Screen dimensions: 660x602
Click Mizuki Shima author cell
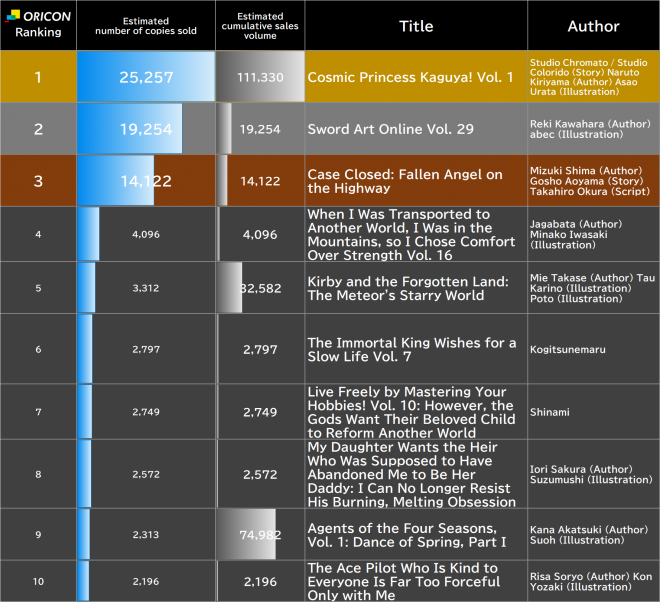click(x=593, y=181)
